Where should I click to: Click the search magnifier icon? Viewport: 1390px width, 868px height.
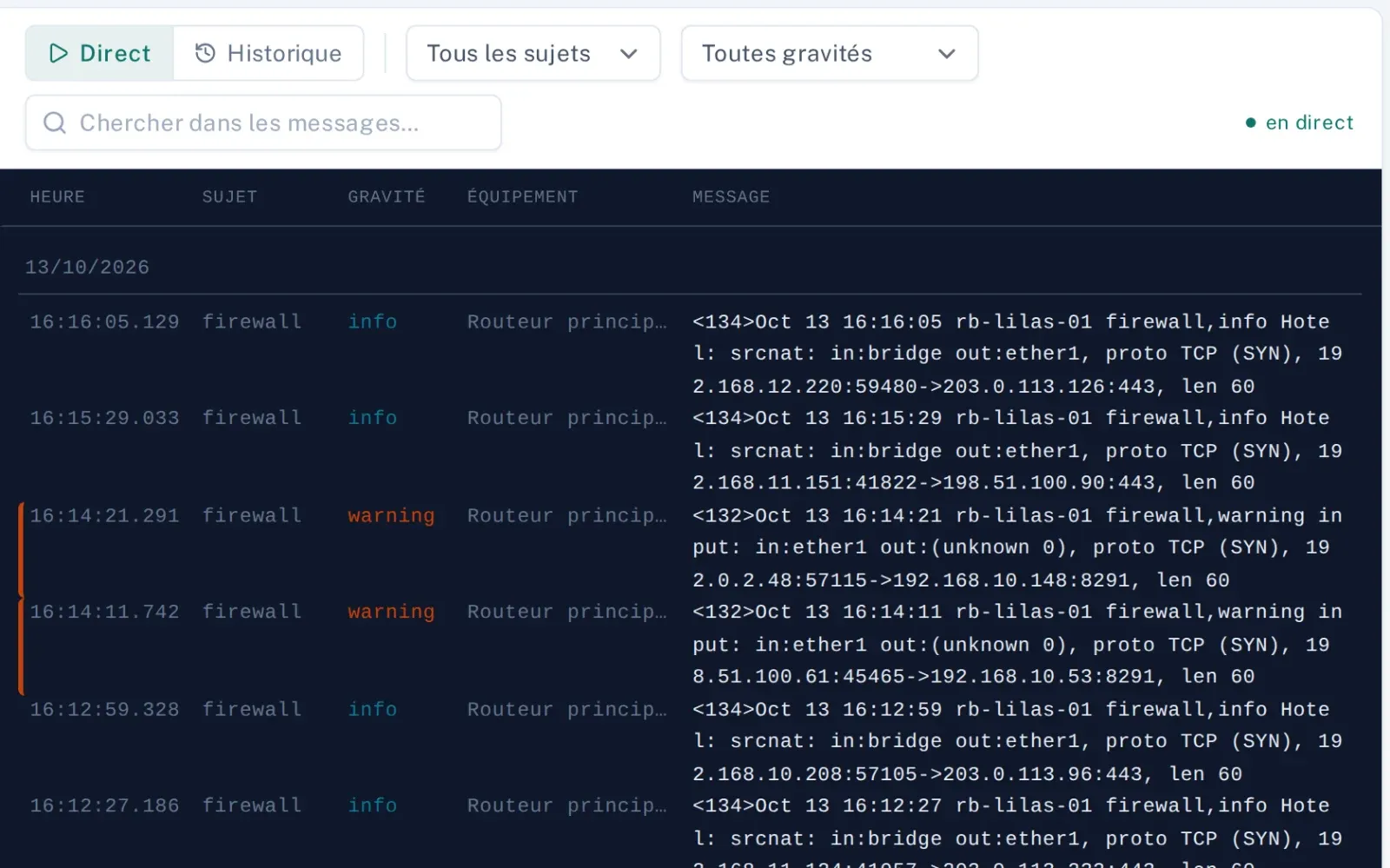click(55, 123)
